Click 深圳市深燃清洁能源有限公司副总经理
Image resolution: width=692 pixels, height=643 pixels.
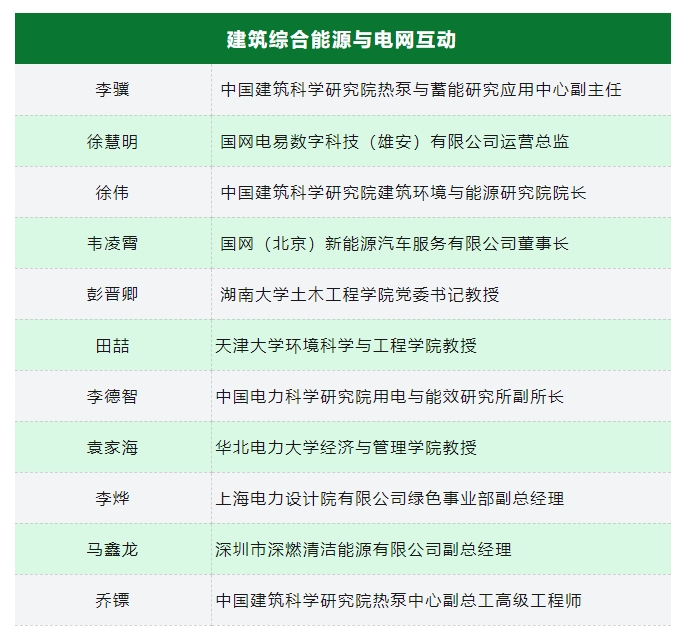pyautogui.click(x=364, y=550)
